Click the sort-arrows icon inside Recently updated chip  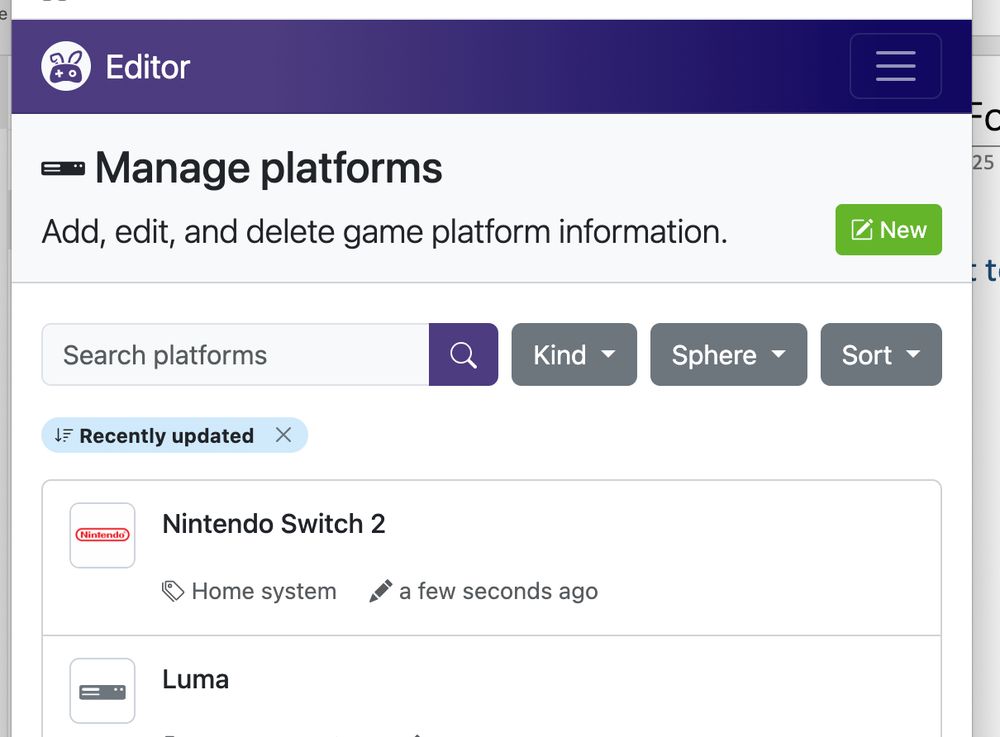(62, 435)
